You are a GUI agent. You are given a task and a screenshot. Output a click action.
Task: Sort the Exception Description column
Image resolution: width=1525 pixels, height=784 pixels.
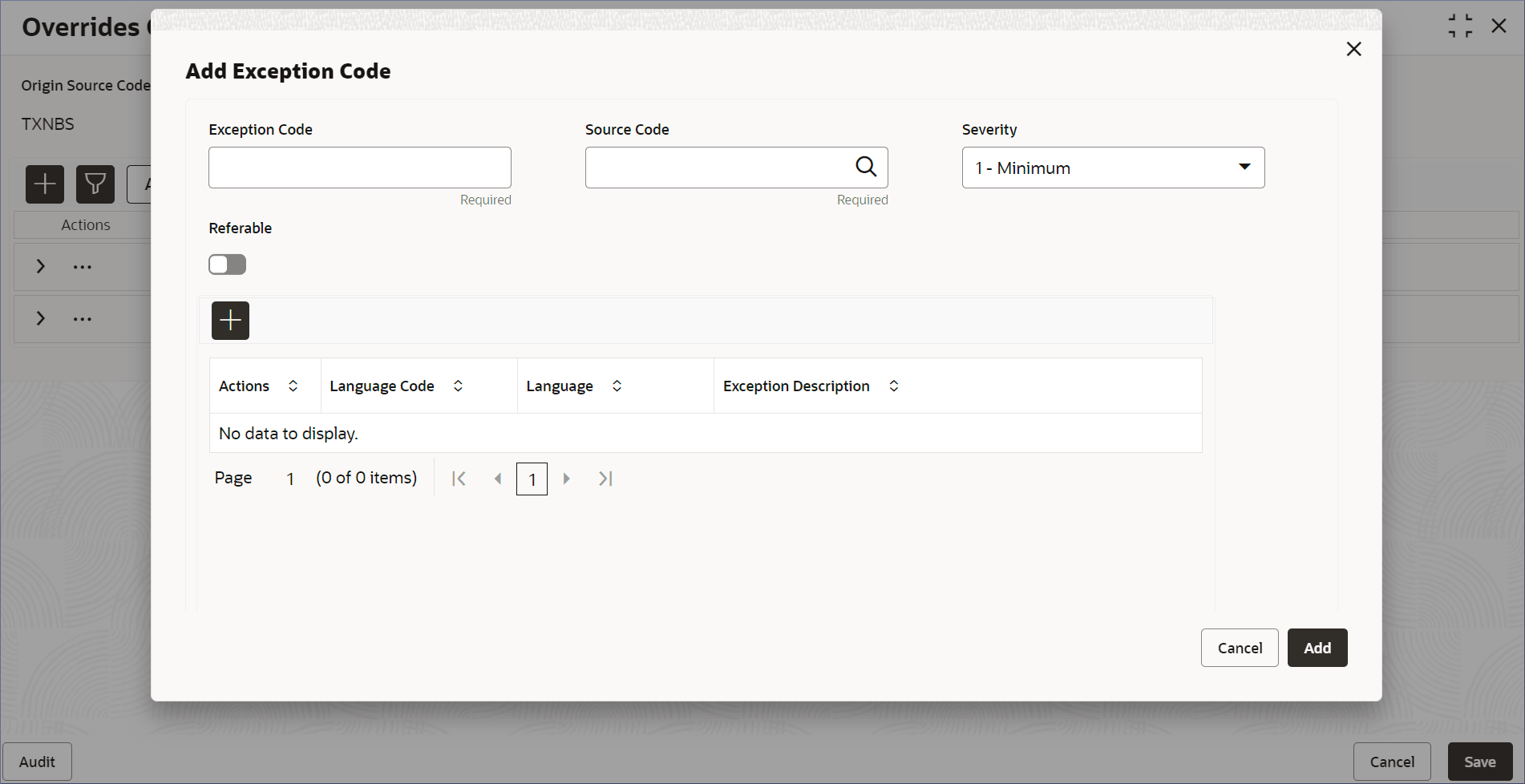(893, 386)
